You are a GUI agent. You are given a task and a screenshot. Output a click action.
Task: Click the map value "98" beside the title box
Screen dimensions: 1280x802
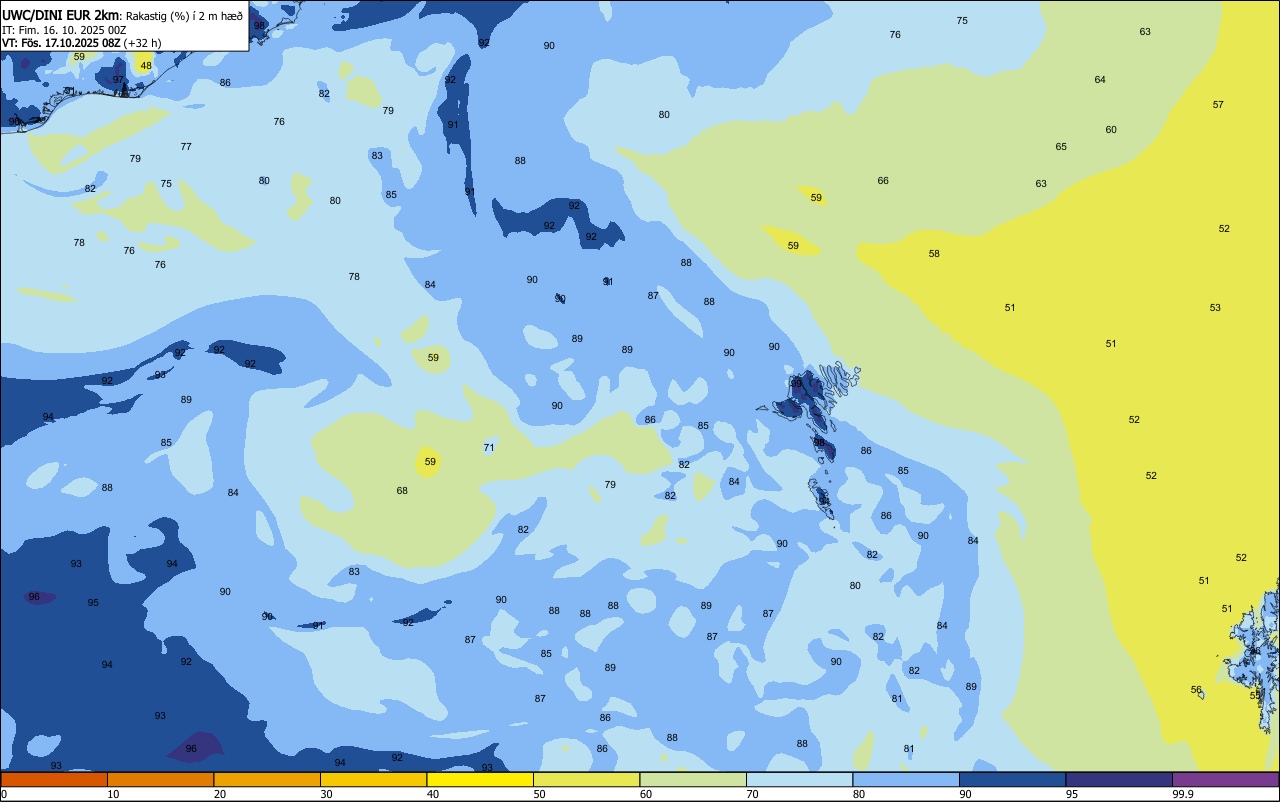pos(260,25)
